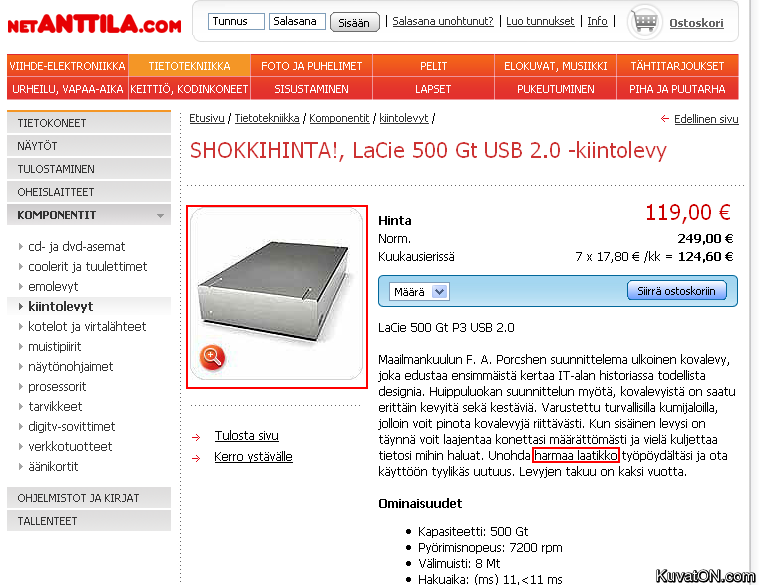Open the PELIT category tab
This screenshot has width=759, height=585.
(x=433, y=66)
